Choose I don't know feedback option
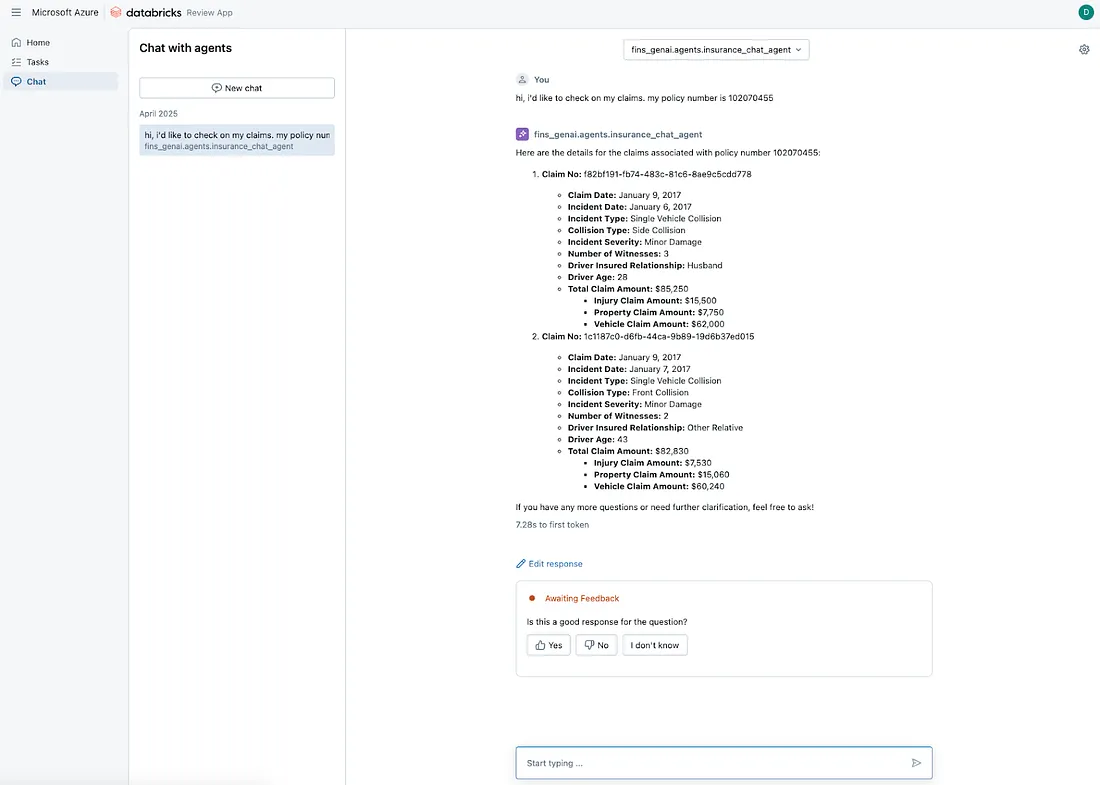1100x785 pixels. coord(655,645)
